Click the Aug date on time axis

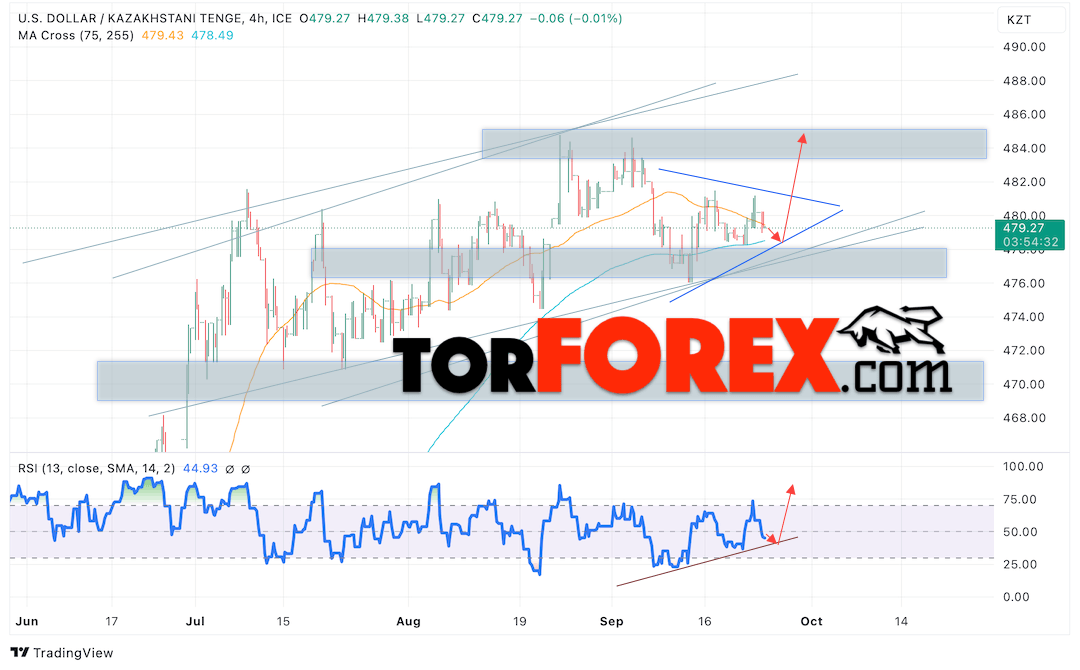point(408,621)
